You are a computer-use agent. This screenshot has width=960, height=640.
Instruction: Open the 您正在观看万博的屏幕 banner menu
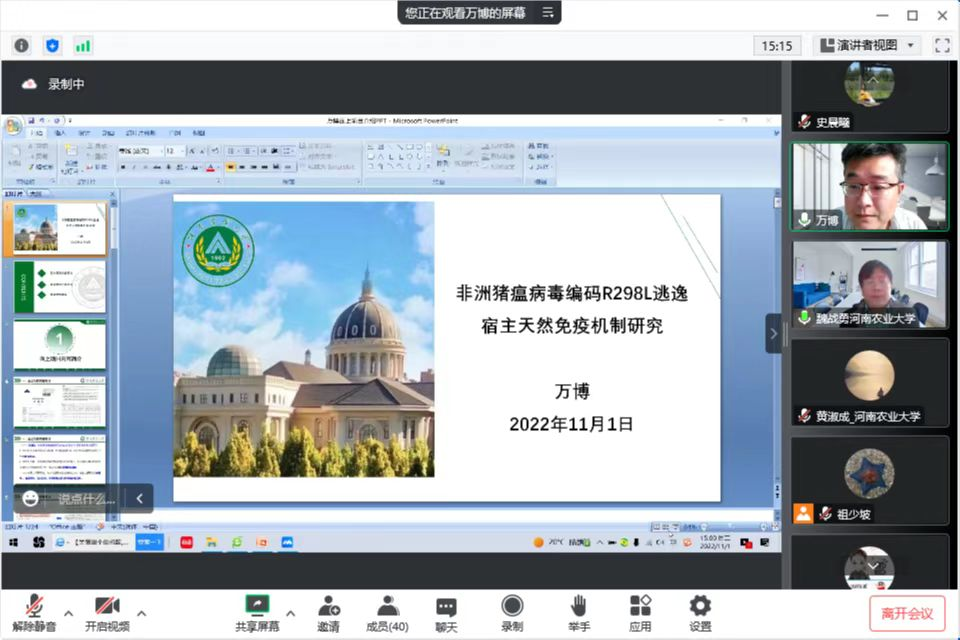(545, 14)
